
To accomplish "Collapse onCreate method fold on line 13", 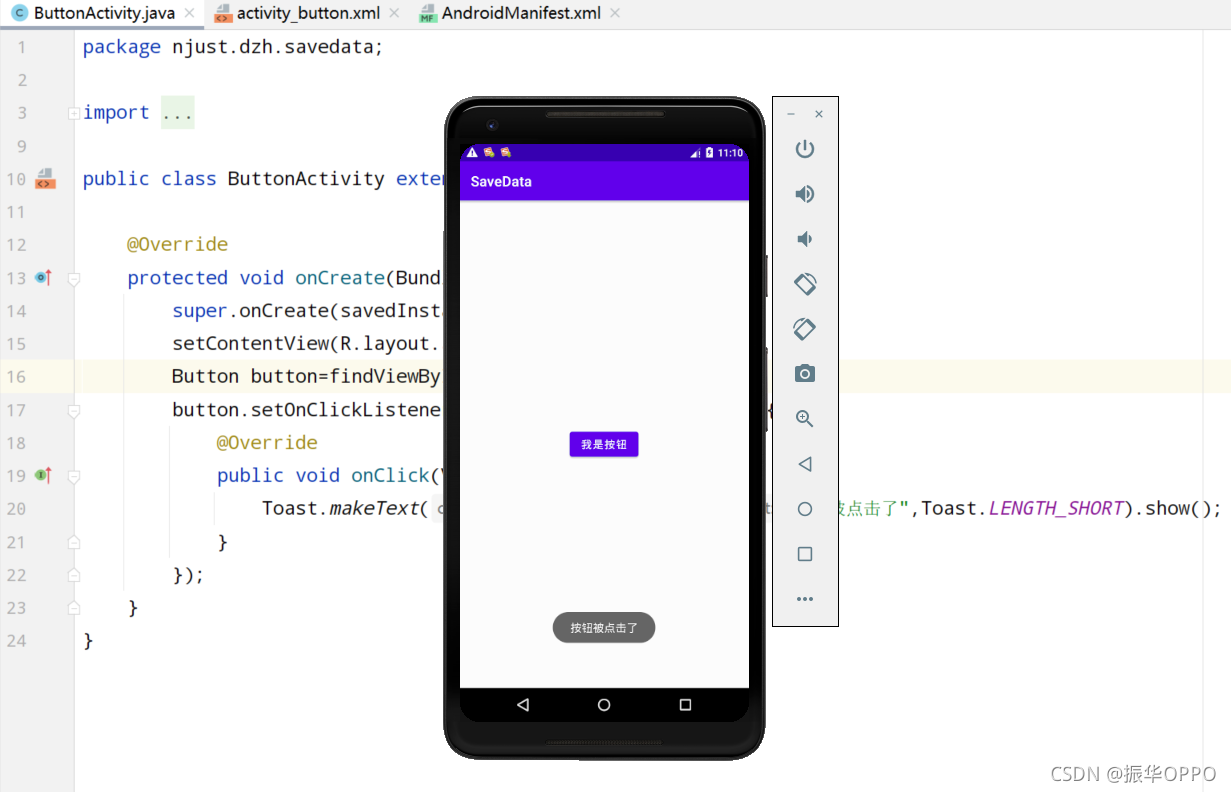I will (x=74, y=279).
